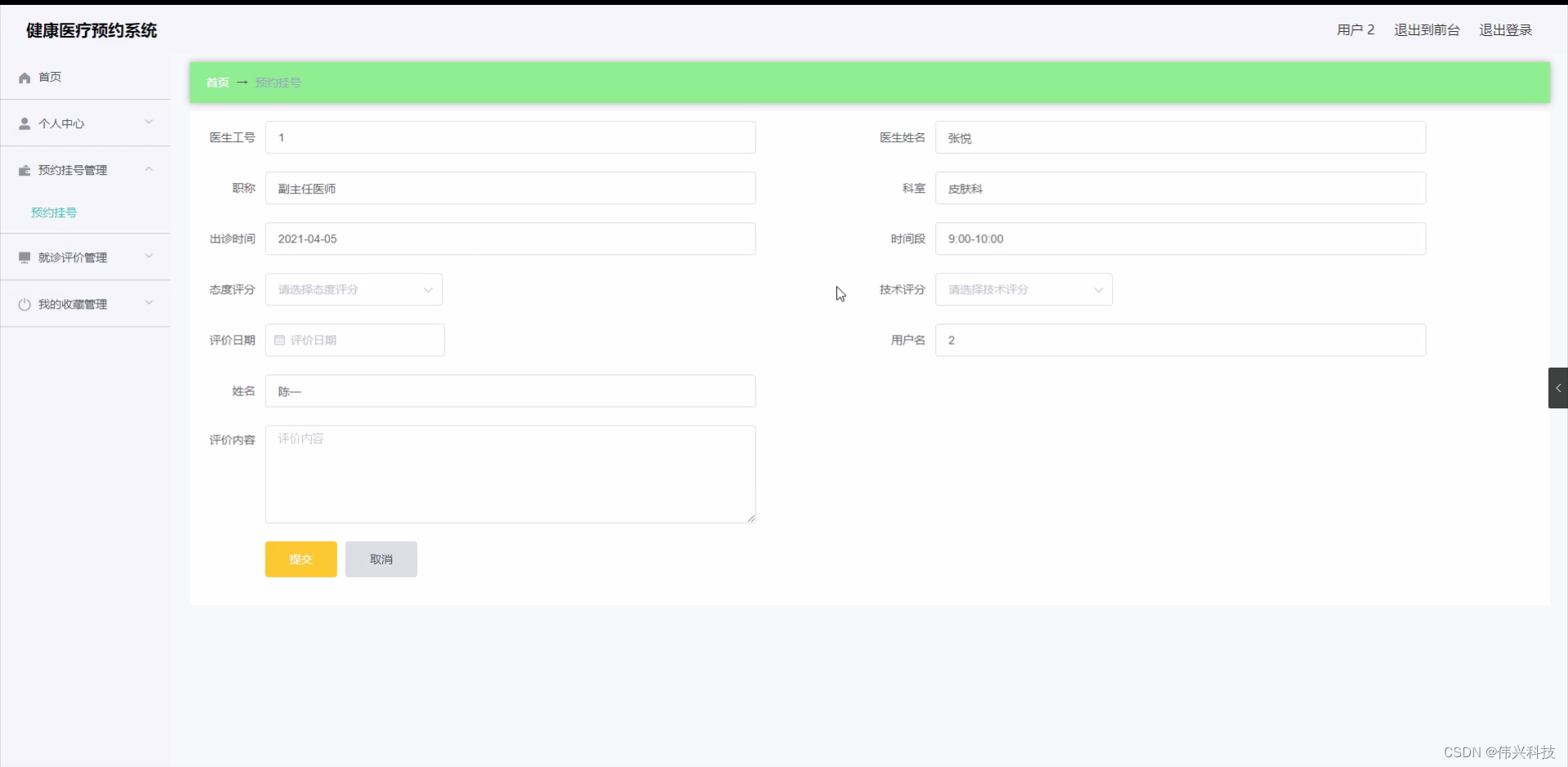This screenshot has width=1568, height=767.
Task: Click the collapse arrow on the right edge
Action: click(x=1558, y=388)
